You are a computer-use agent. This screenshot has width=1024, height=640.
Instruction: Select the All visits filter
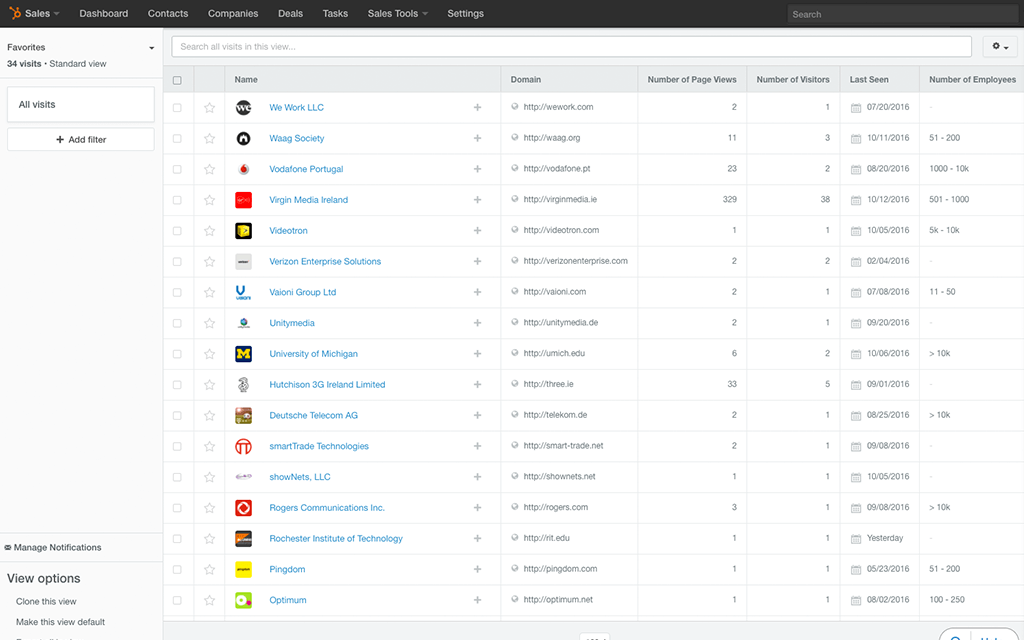click(x=81, y=104)
